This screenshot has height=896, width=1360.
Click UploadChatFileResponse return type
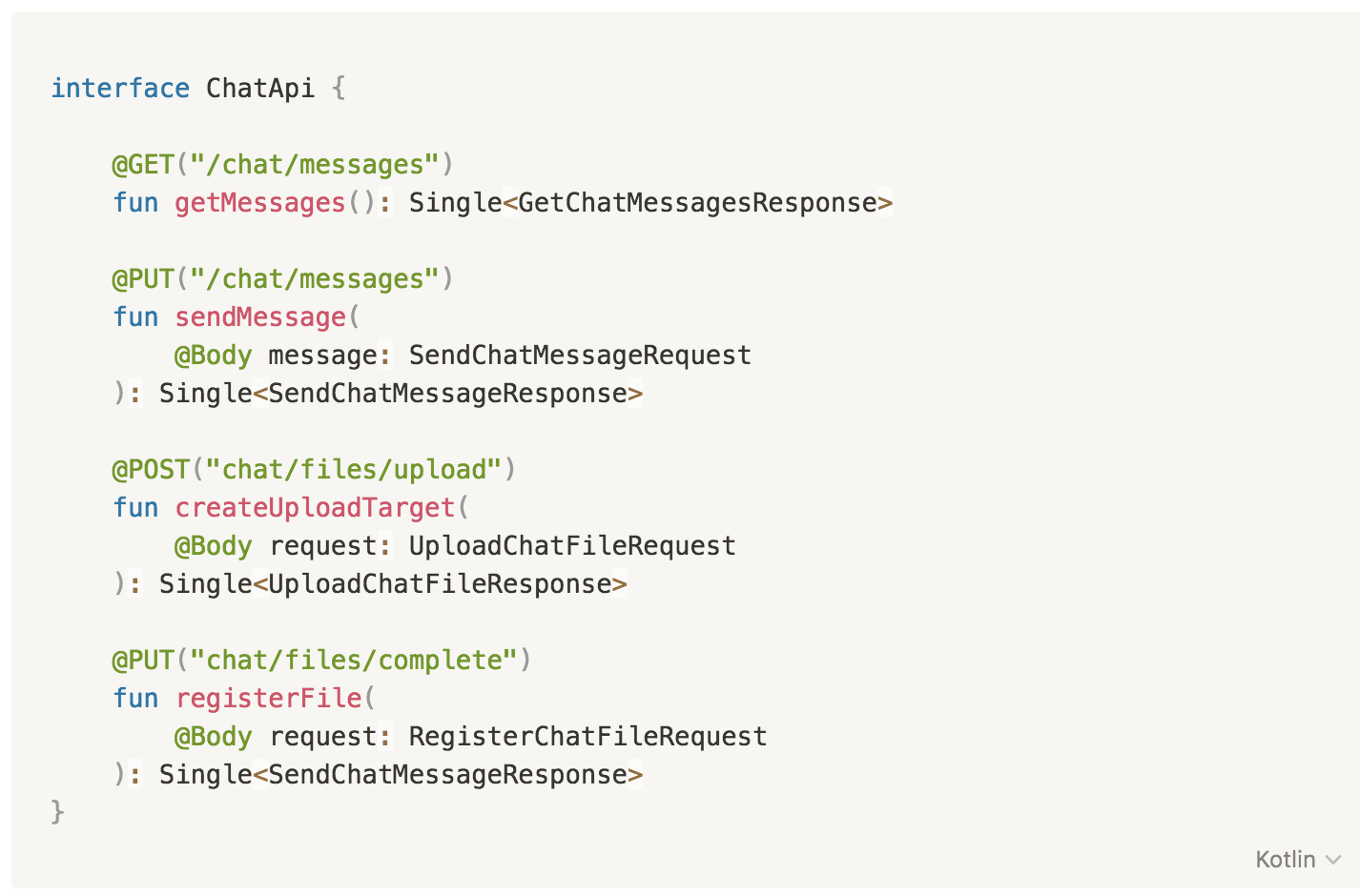[x=440, y=583]
